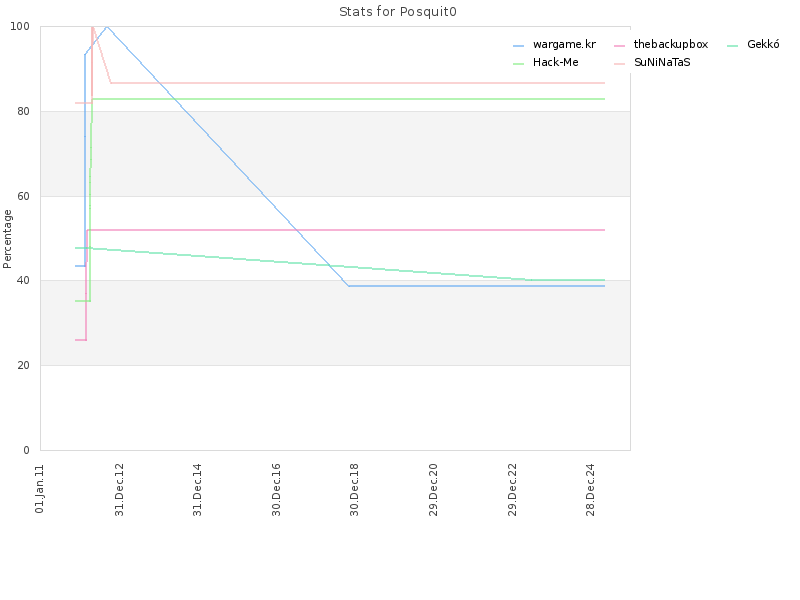Select the 29.Dec.20 axis date label
This screenshot has height=600, width=800.
(x=433, y=490)
